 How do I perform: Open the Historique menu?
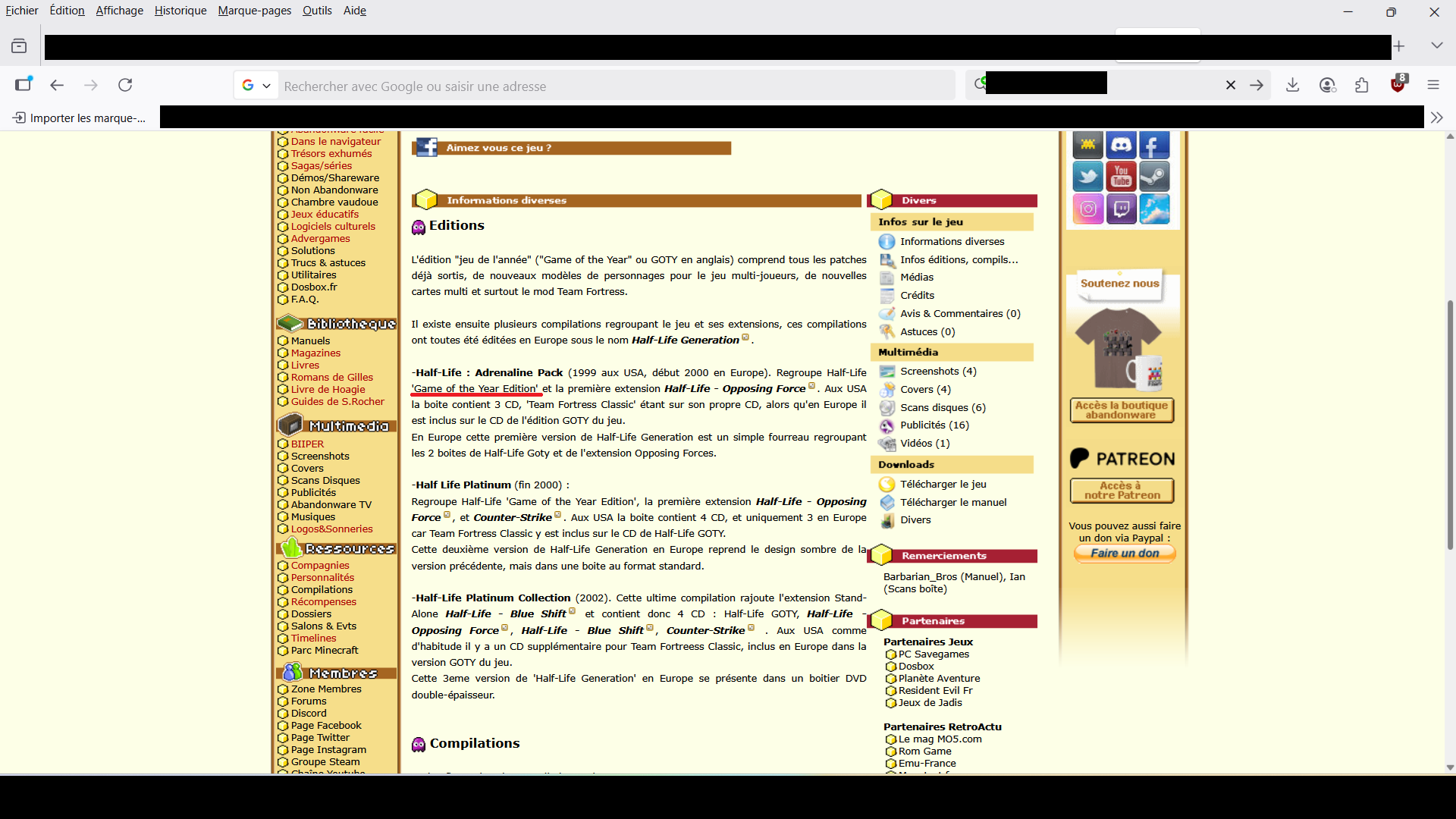(x=180, y=11)
